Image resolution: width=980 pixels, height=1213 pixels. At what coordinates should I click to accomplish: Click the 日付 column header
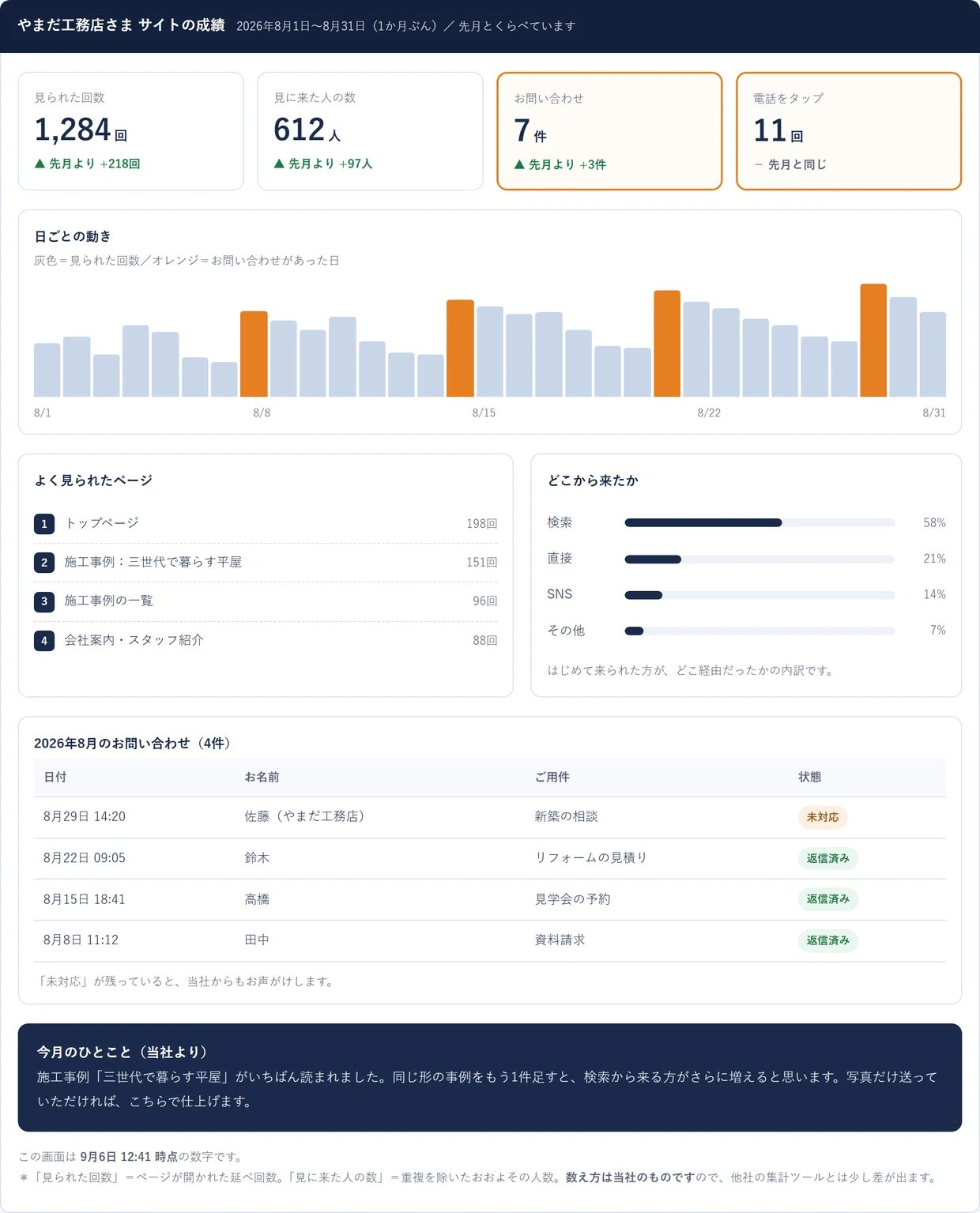point(55,778)
